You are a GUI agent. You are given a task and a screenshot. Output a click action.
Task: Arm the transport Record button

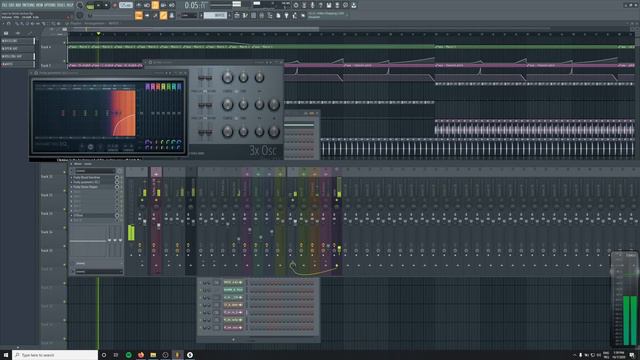115,5
